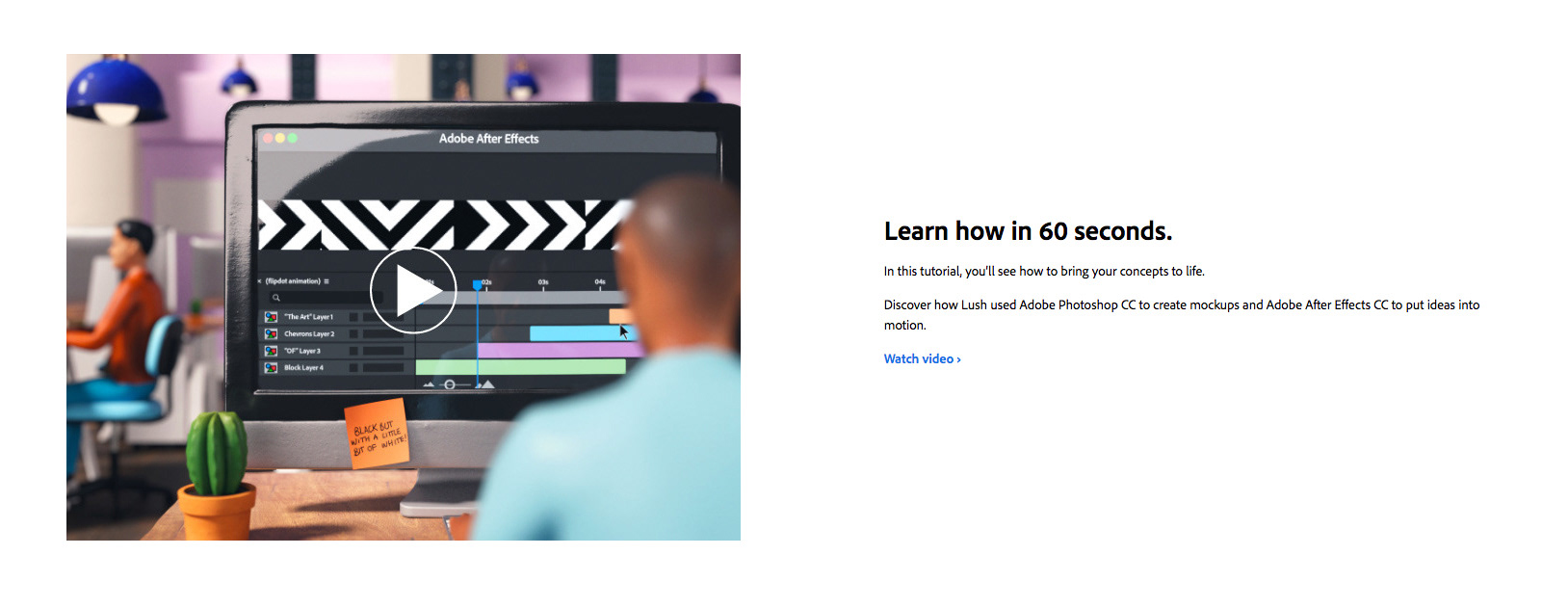Open the Watch video link
1568x608 pixels.
922,358
